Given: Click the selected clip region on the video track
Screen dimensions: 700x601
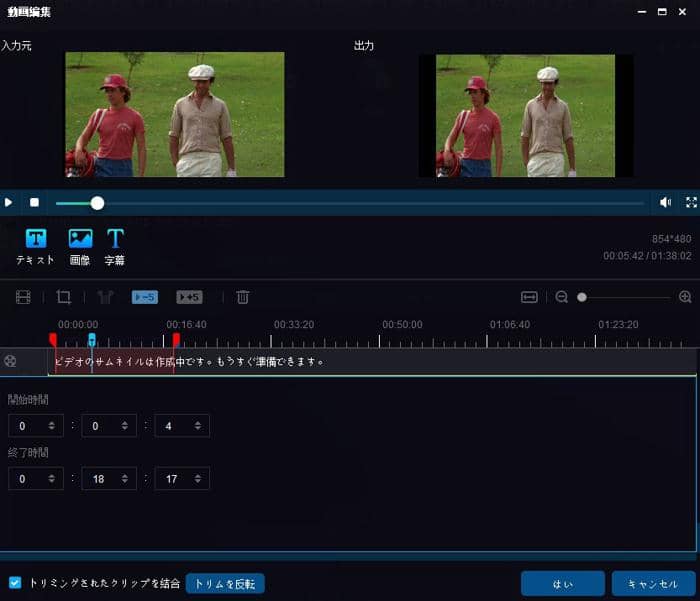Looking at the screenshot, I should tap(114, 361).
